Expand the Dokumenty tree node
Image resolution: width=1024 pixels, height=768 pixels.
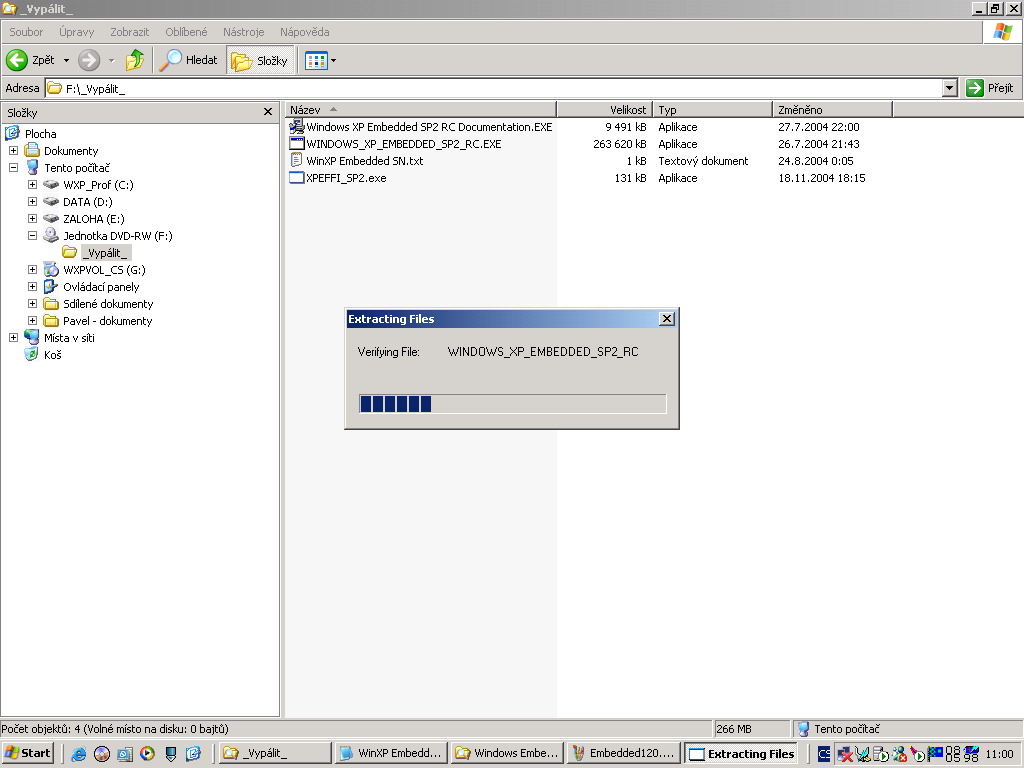[x=13, y=151]
